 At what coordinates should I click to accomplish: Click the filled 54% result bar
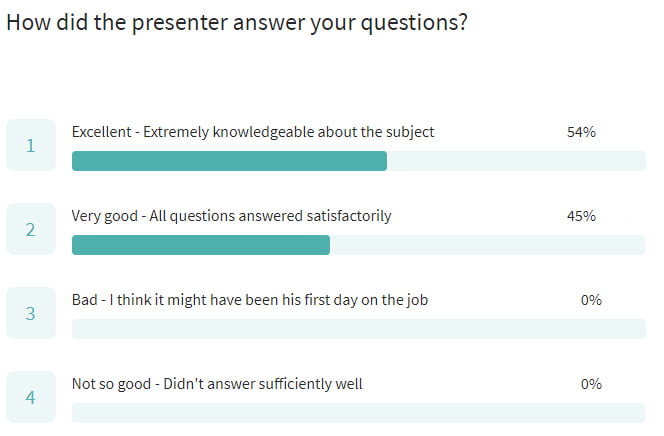(x=229, y=161)
